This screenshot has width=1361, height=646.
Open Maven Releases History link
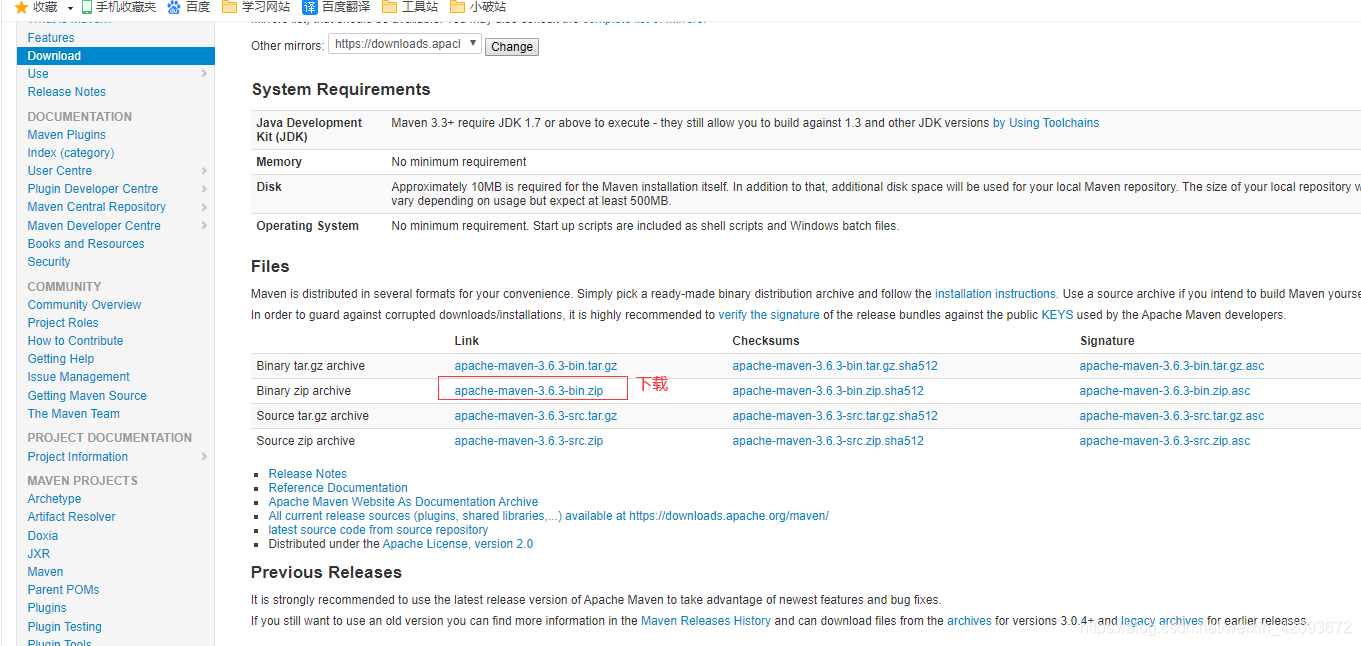tap(706, 621)
